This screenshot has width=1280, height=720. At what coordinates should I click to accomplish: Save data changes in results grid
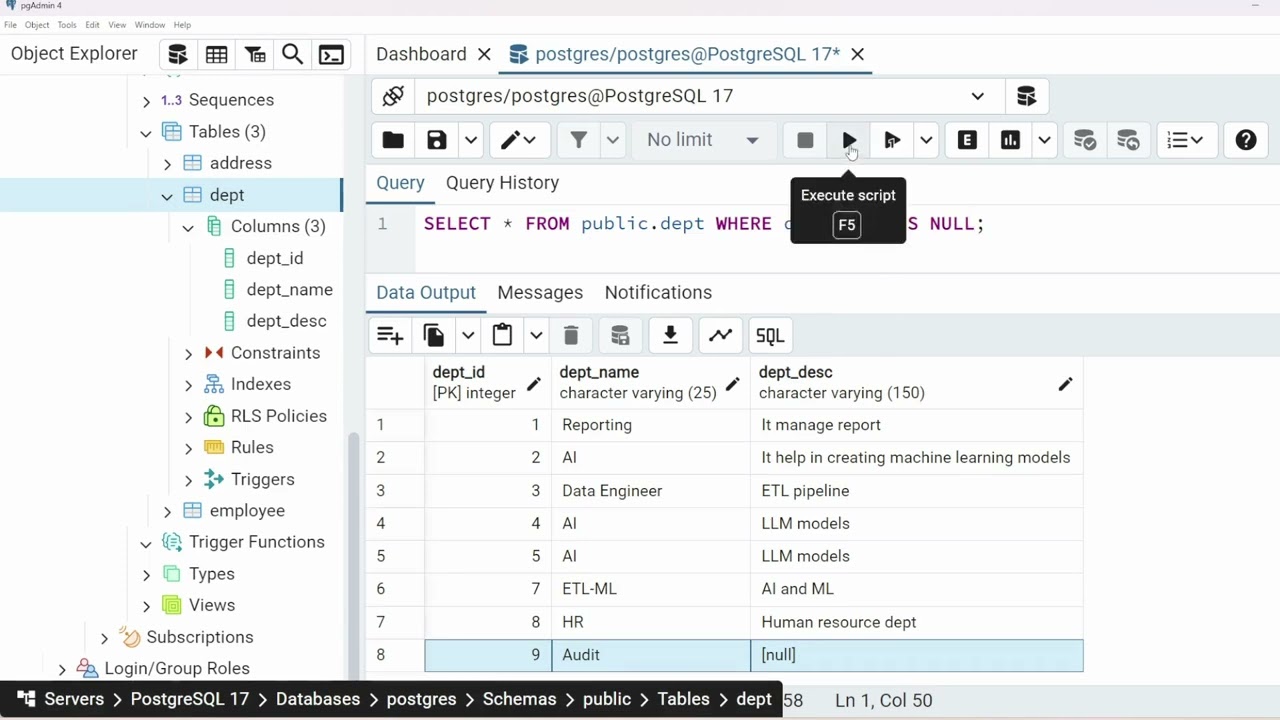620,336
